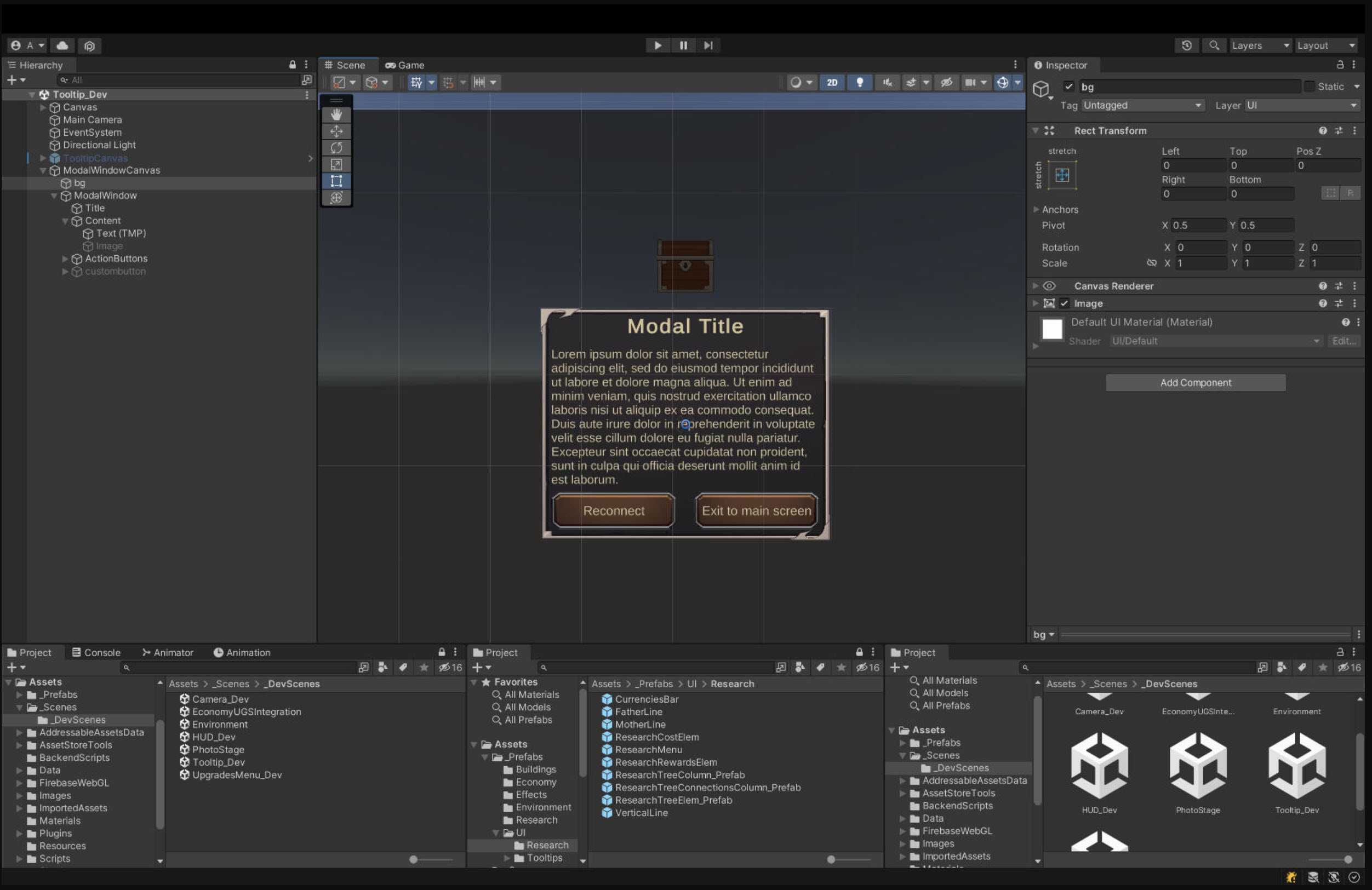Viewport: 1372px width, 890px height.
Task: Open the Layer dropdown showing UI
Action: click(1302, 105)
